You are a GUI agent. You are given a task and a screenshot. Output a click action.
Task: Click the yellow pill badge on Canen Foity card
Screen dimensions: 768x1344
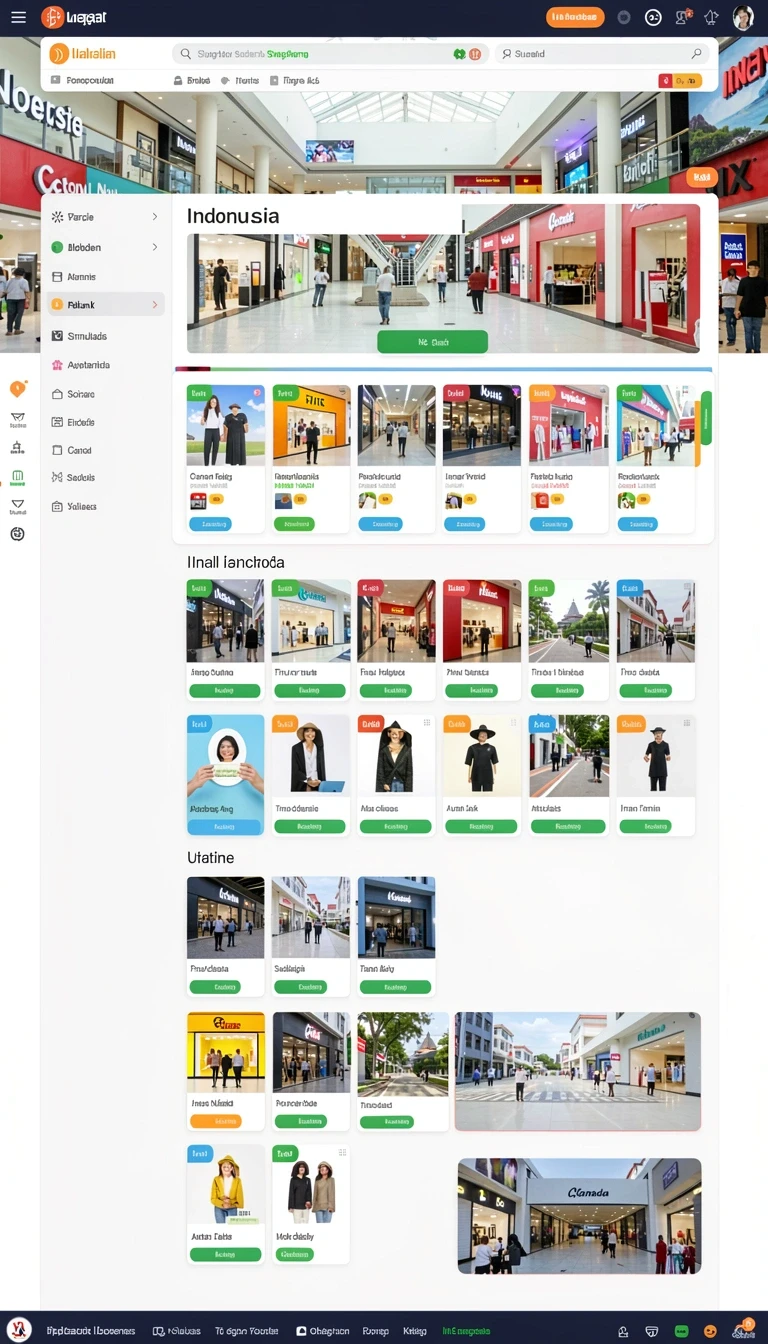(x=216, y=499)
